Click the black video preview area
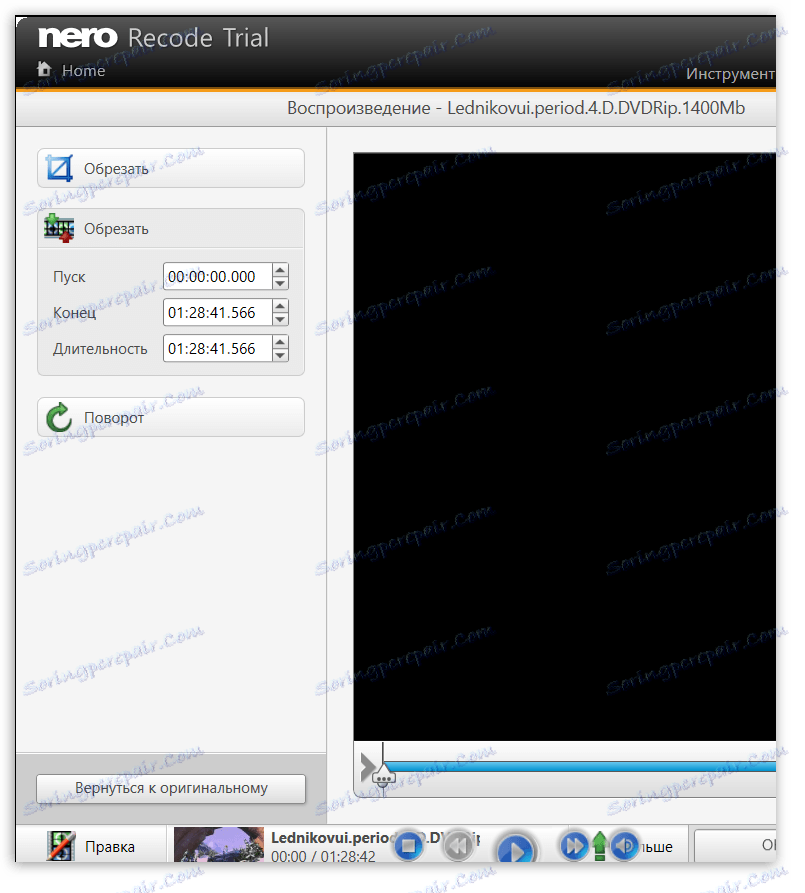 point(565,446)
